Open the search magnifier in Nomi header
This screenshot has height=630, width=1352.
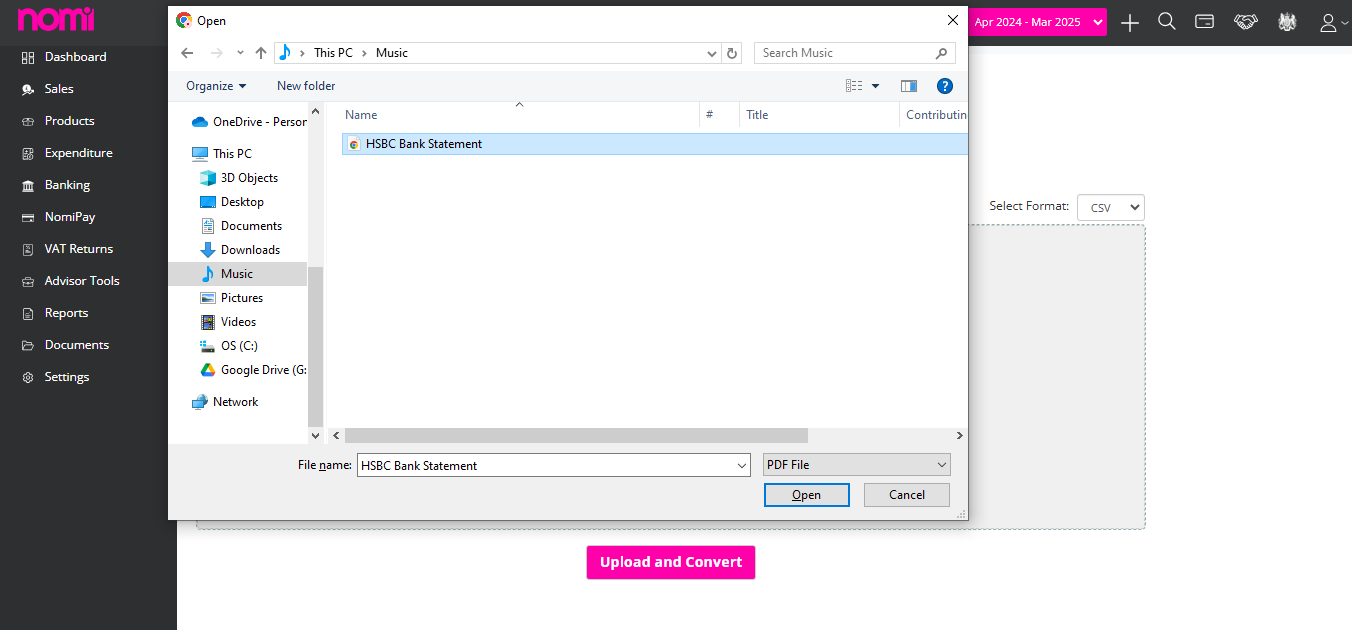coord(1167,21)
